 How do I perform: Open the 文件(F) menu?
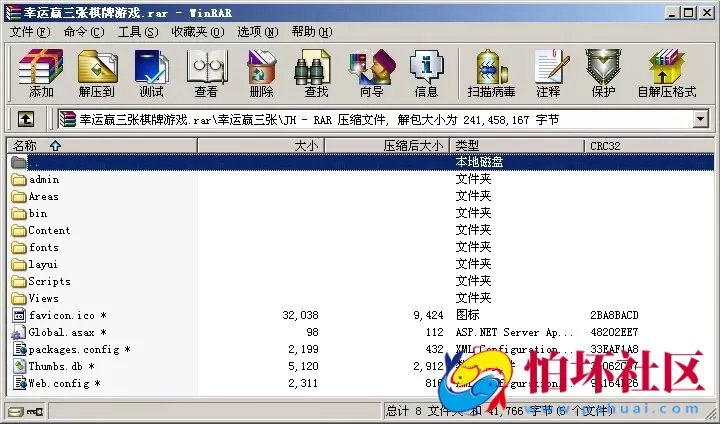click(x=30, y=32)
